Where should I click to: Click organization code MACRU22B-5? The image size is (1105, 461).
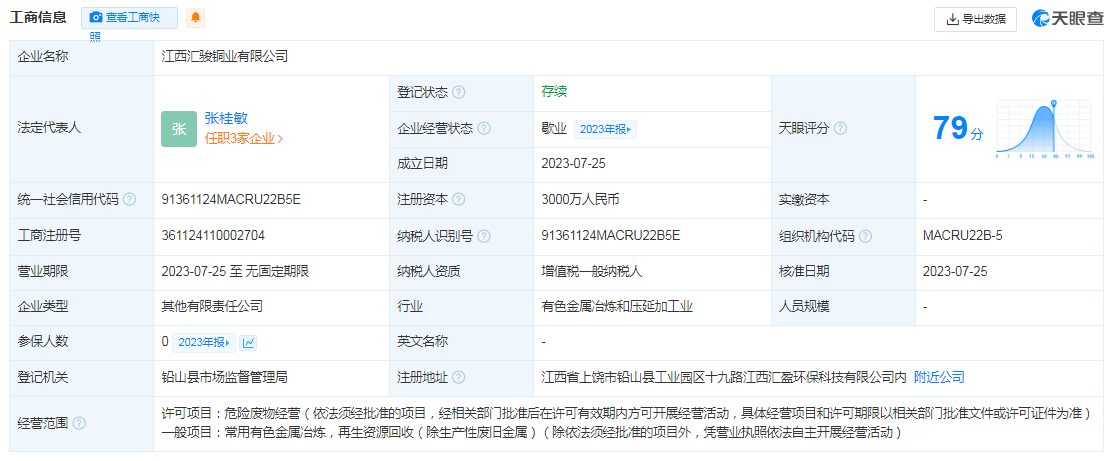click(x=963, y=235)
